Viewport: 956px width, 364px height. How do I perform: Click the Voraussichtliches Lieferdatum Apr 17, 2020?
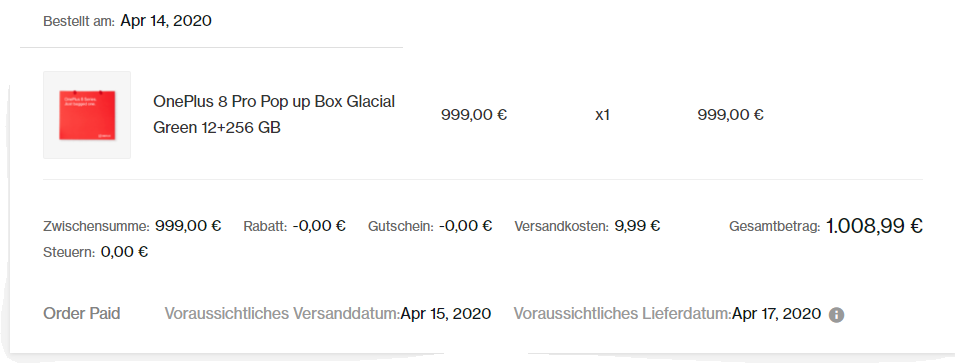click(776, 314)
